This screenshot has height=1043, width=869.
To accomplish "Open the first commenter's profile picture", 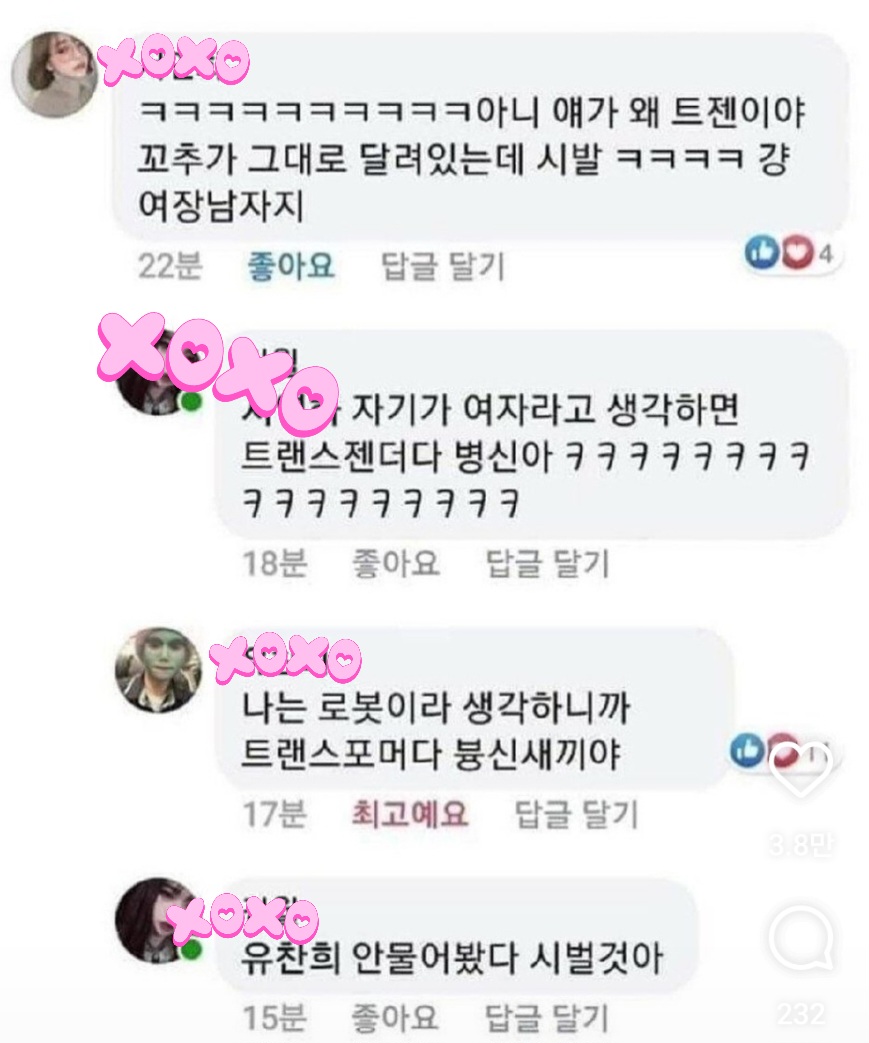I will click(x=54, y=73).
